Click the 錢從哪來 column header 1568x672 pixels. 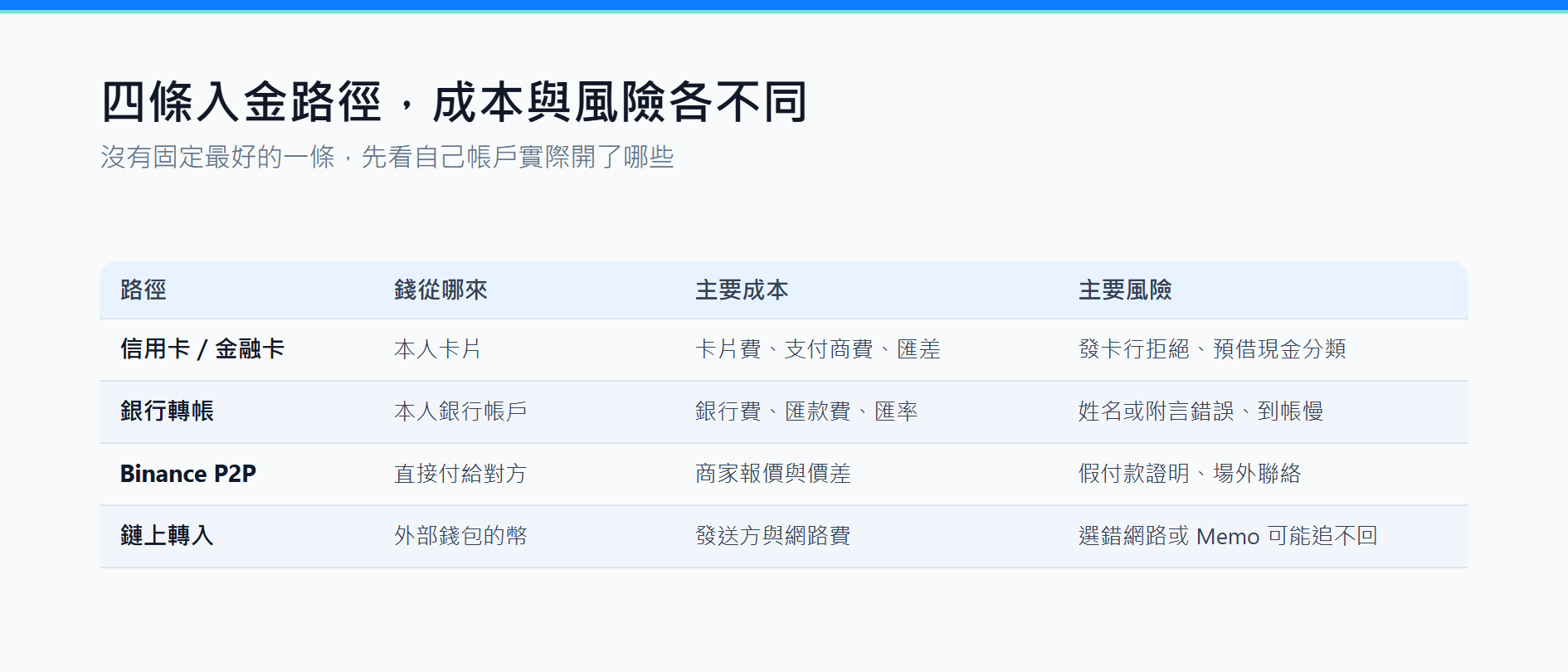pyautogui.click(x=441, y=290)
